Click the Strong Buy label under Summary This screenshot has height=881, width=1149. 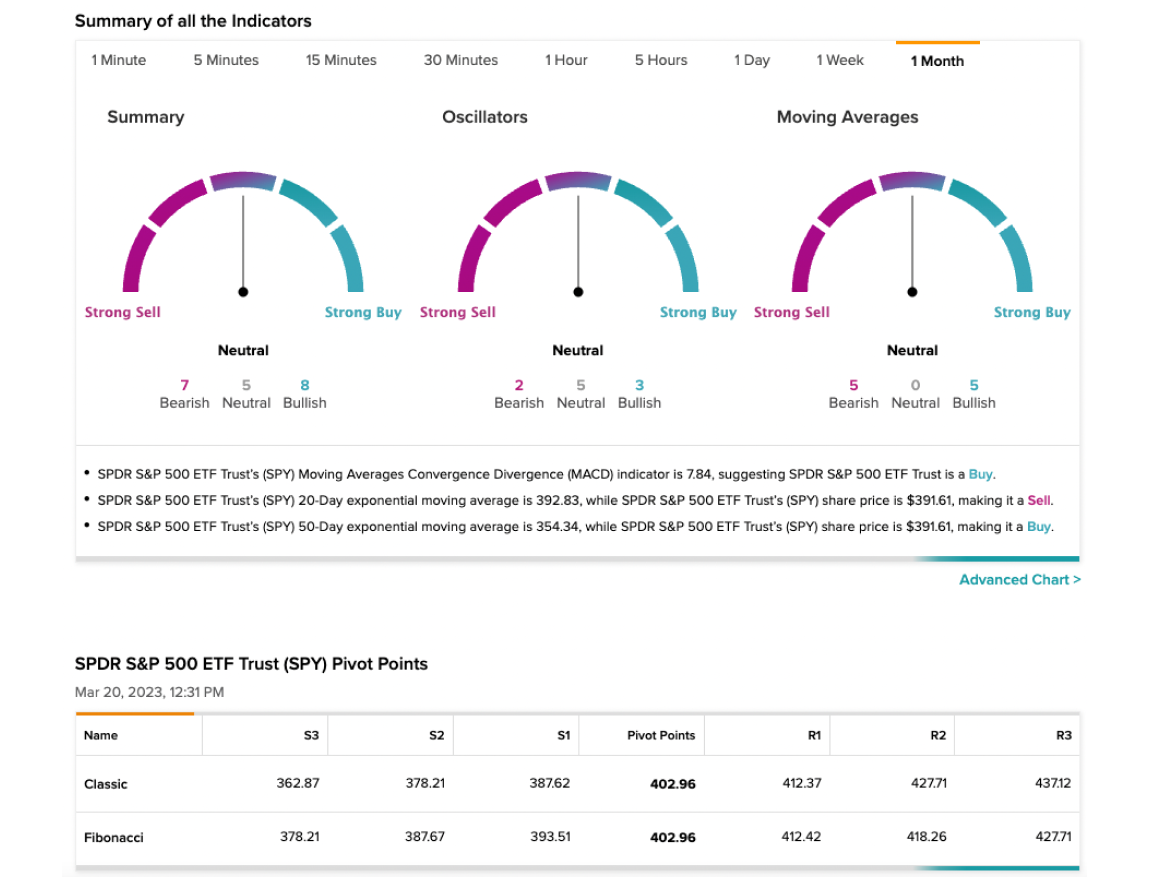363,312
